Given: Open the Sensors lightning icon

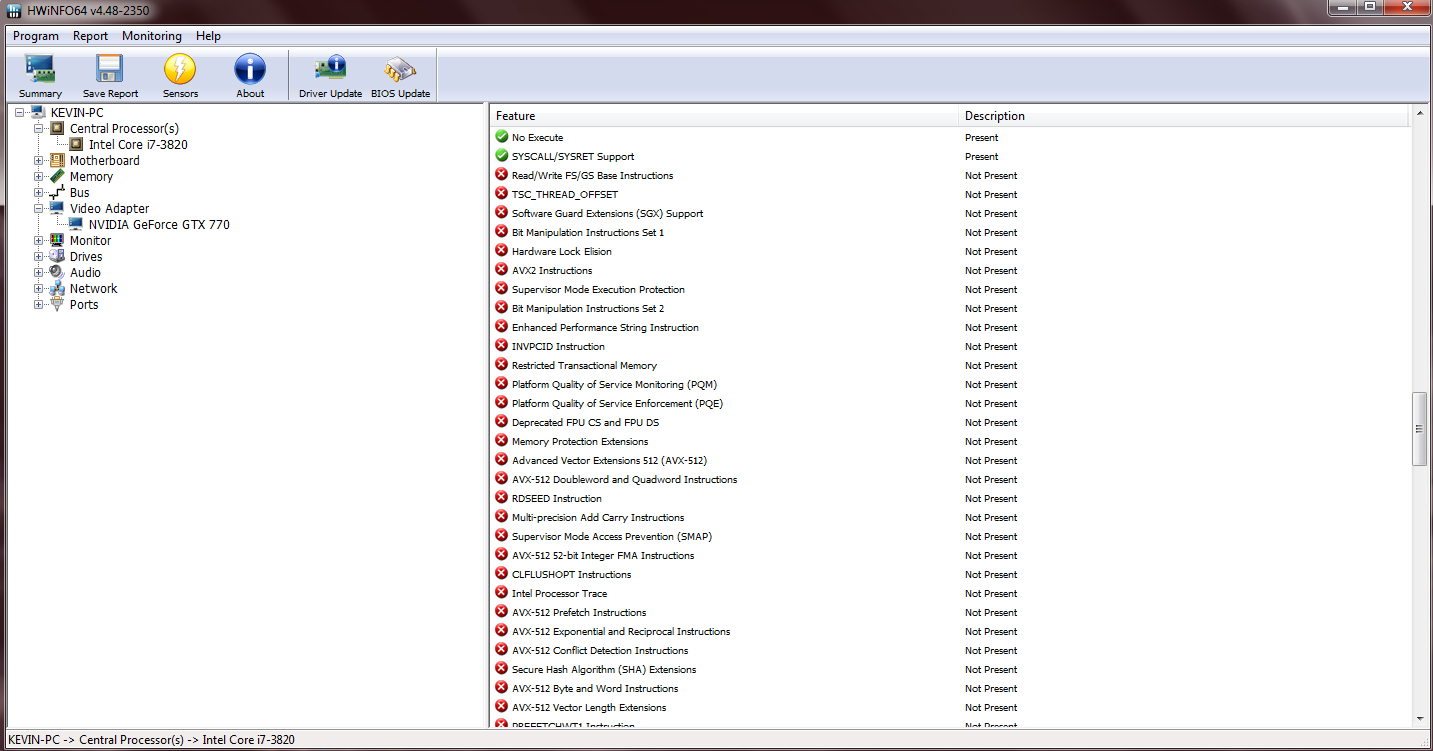Looking at the screenshot, I should point(180,69).
